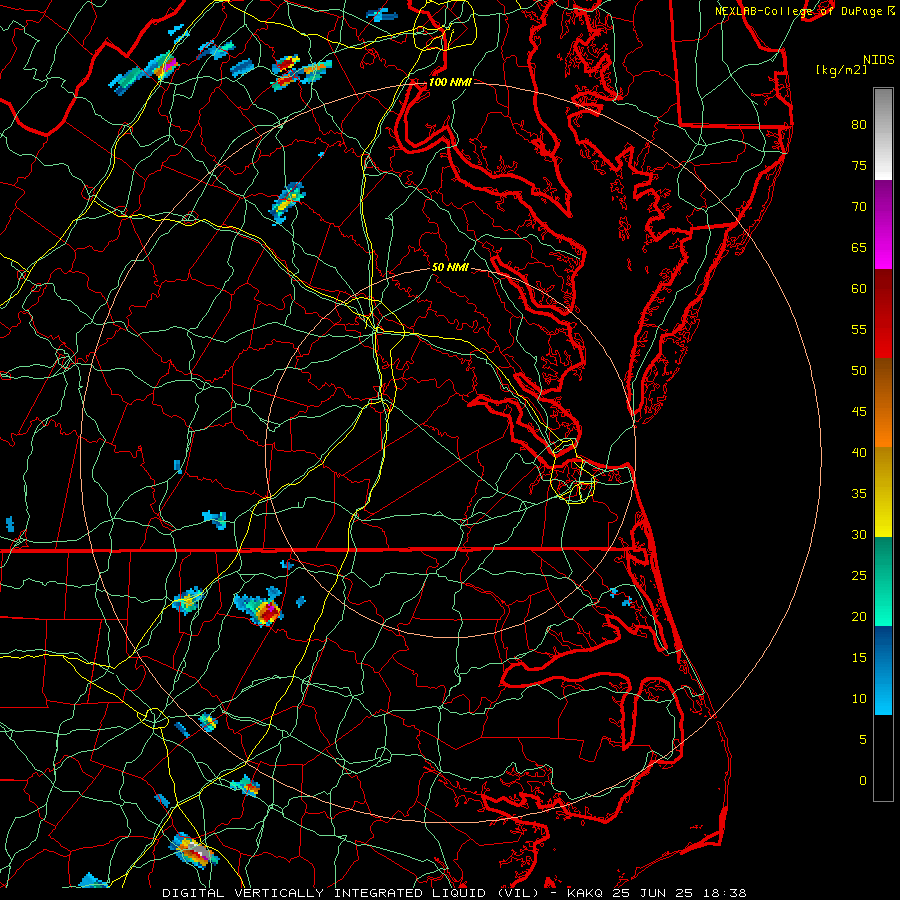Viewport: 900px width, 900px height.
Task: Select the 55 value on the scale
Action: pos(859,329)
